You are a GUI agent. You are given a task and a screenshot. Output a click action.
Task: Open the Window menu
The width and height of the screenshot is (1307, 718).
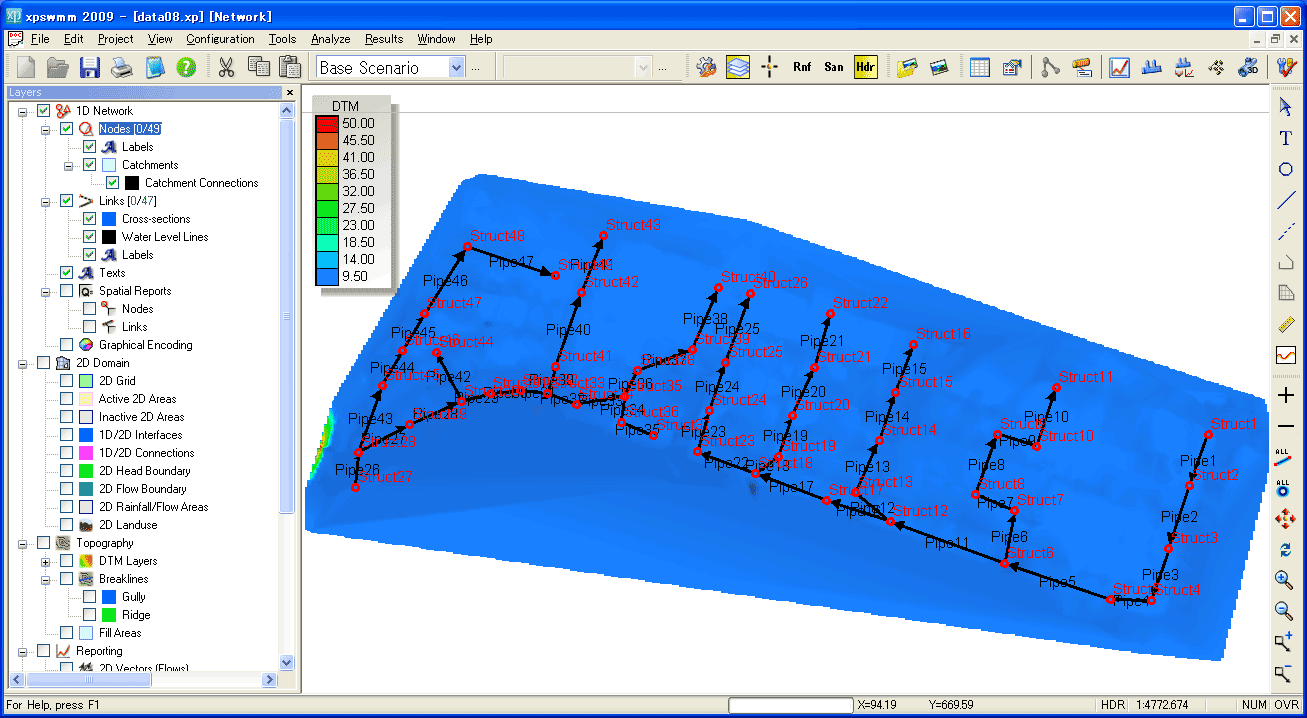coord(436,39)
